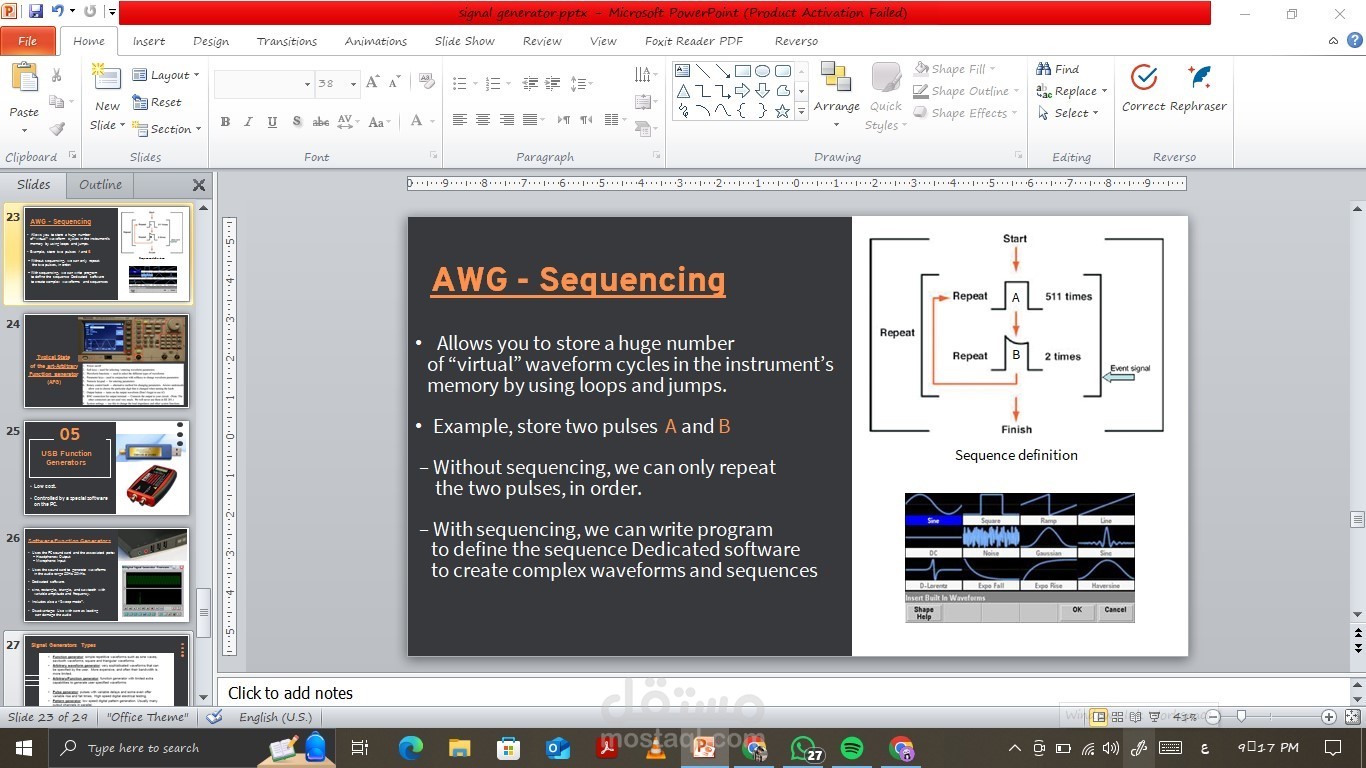Open Font Color dropdown arrow

pos(432,122)
